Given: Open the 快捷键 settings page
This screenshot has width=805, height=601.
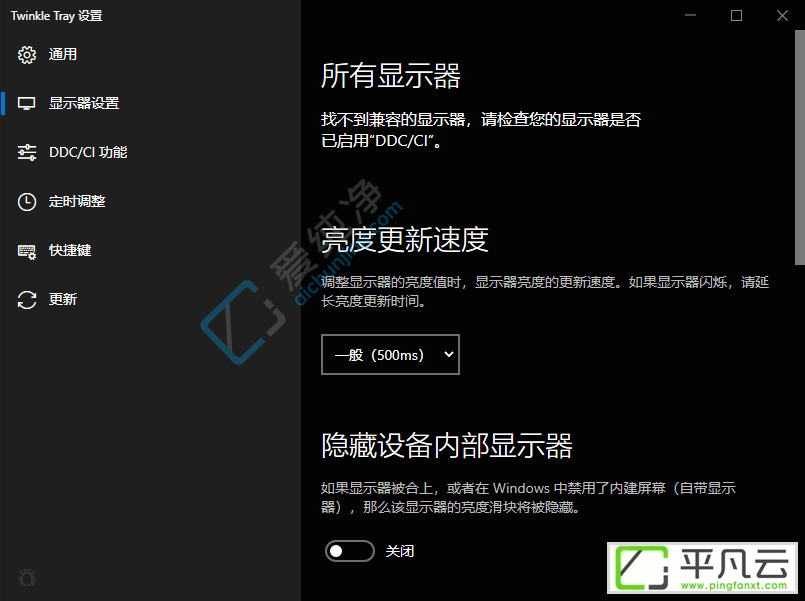Looking at the screenshot, I should coord(70,250).
